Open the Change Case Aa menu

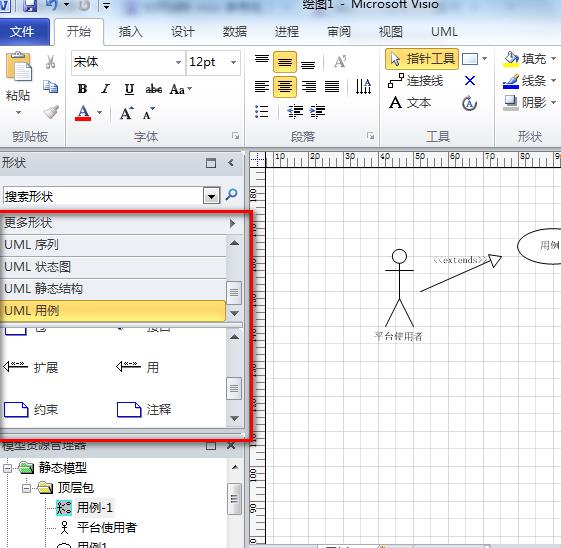pyautogui.click(x=181, y=89)
